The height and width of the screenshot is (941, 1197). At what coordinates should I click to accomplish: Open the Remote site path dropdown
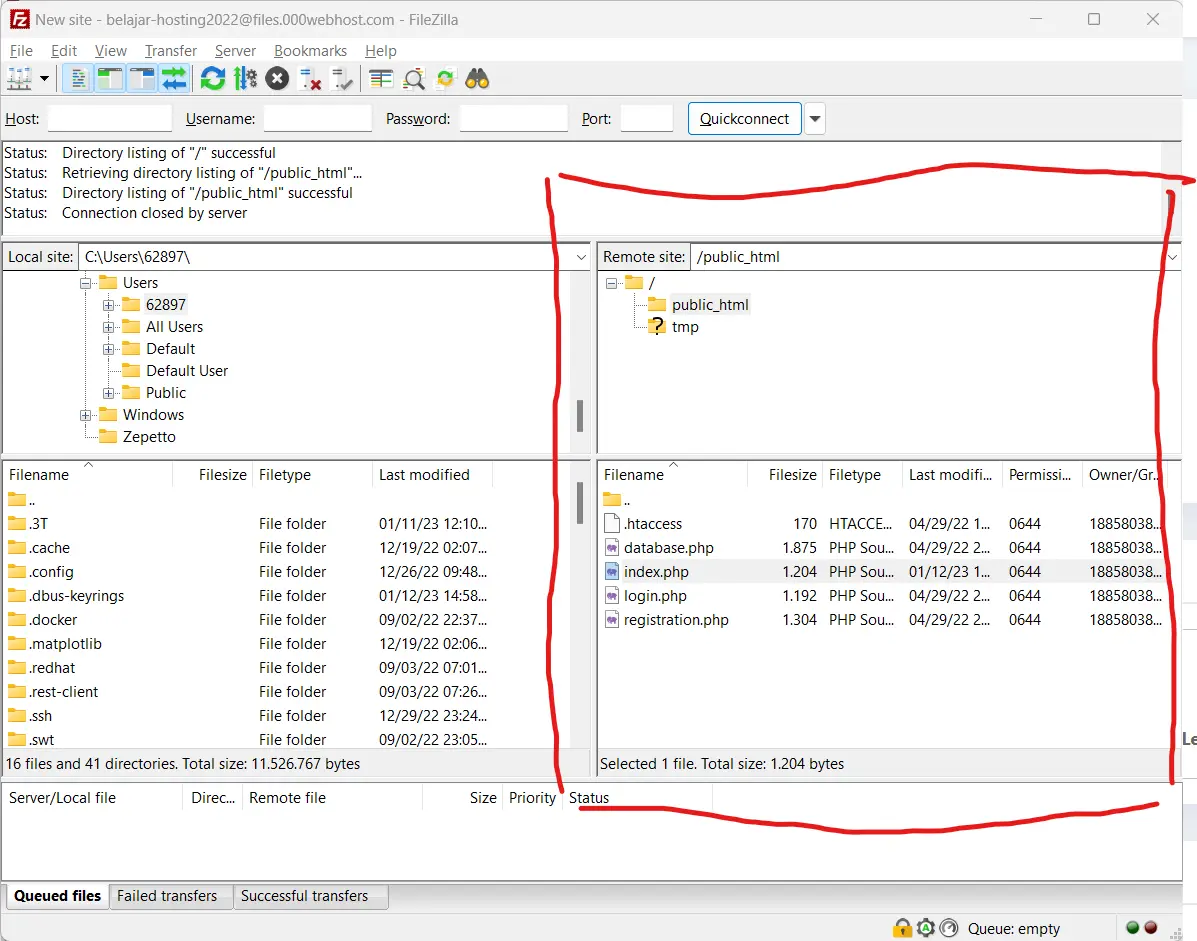pyautogui.click(x=1172, y=257)
